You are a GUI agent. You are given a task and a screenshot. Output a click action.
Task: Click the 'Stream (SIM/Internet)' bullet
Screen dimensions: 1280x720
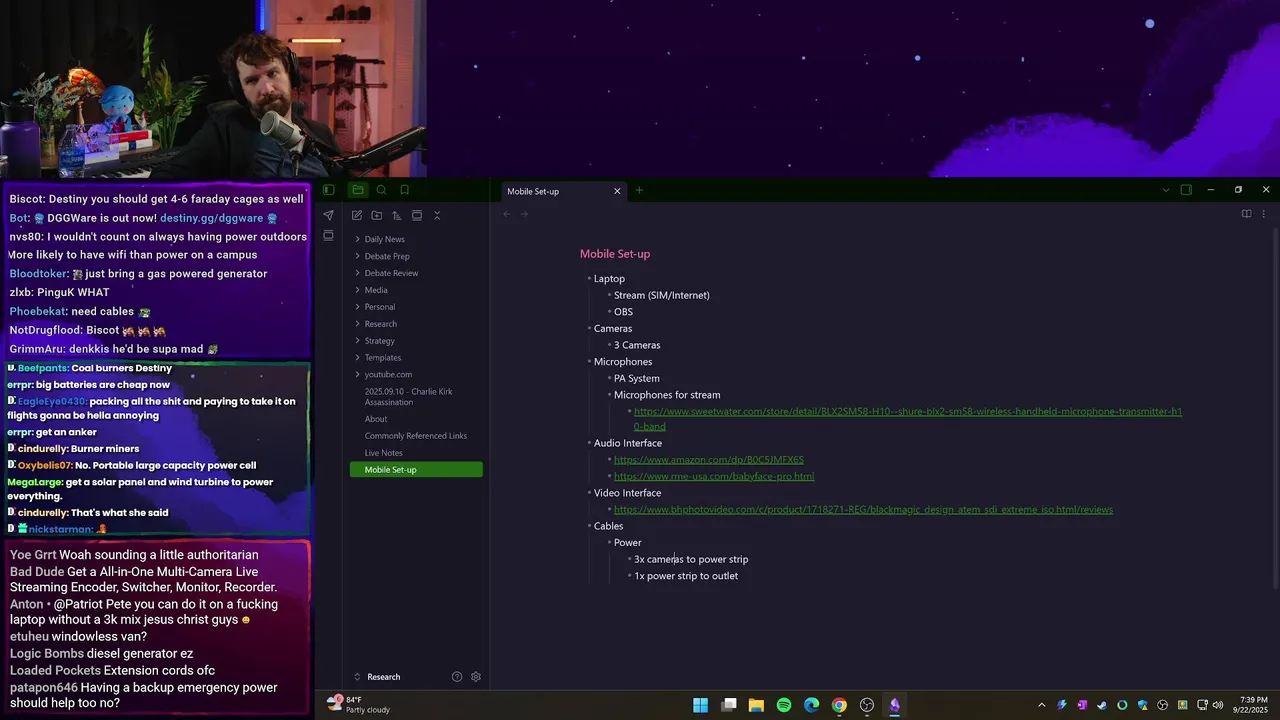pos(662,295)
